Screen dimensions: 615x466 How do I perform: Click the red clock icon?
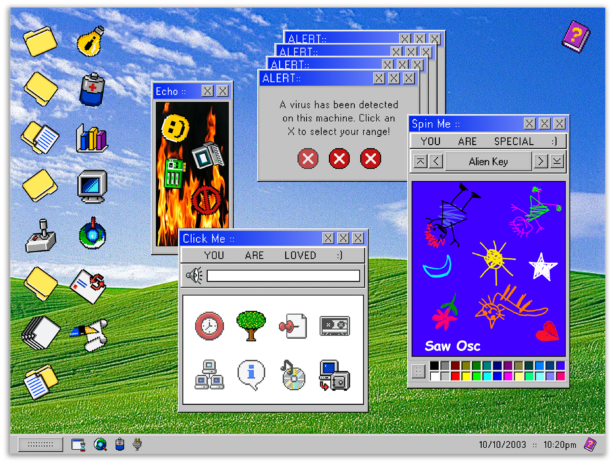[209, 326]
